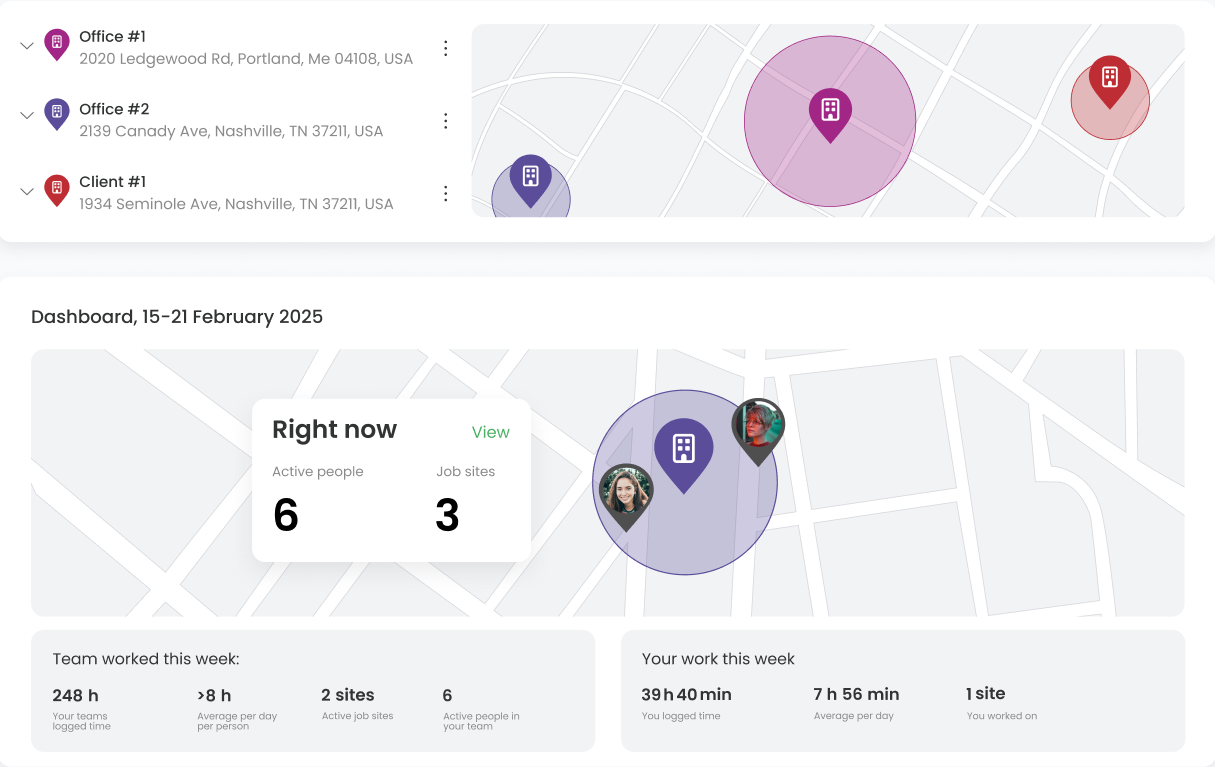Image resolution: width=1215 pixels, height=767 pixels.
Task: Open the three-dot menu for Client #1
Action: tap(446, 193)
